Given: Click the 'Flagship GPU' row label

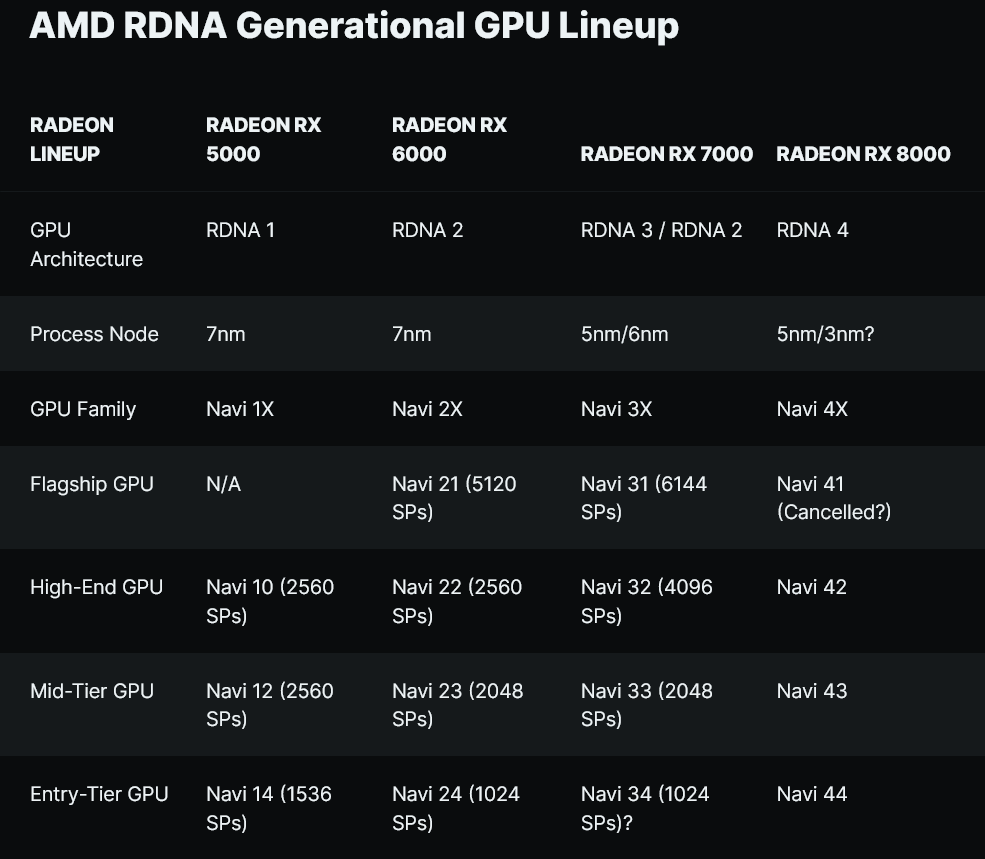Looking at the screenshot, I should pyautogui.click(x=92, y=484).
